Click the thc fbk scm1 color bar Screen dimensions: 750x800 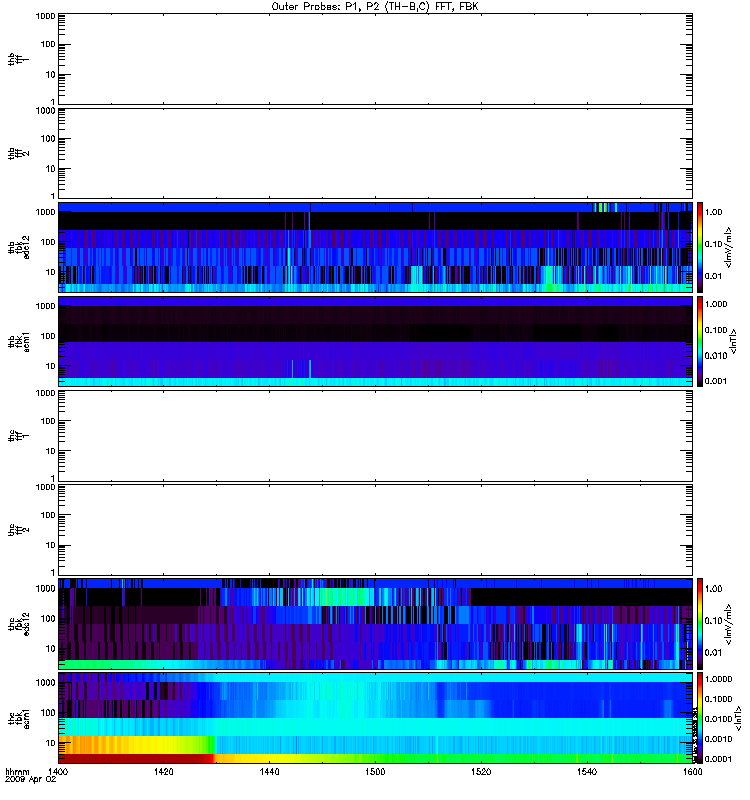[x=700, y=718]
